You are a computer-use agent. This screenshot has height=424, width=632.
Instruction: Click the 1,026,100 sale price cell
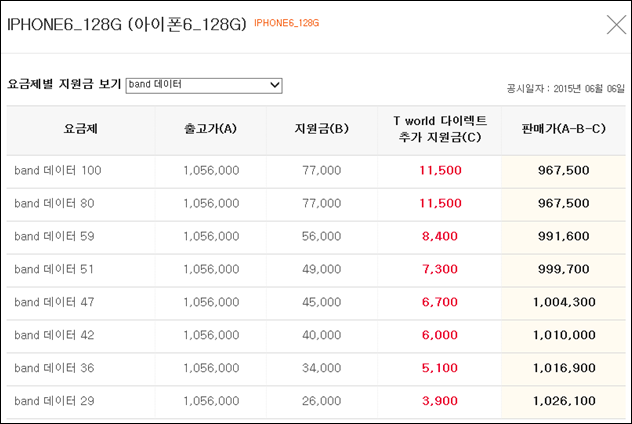563,401
